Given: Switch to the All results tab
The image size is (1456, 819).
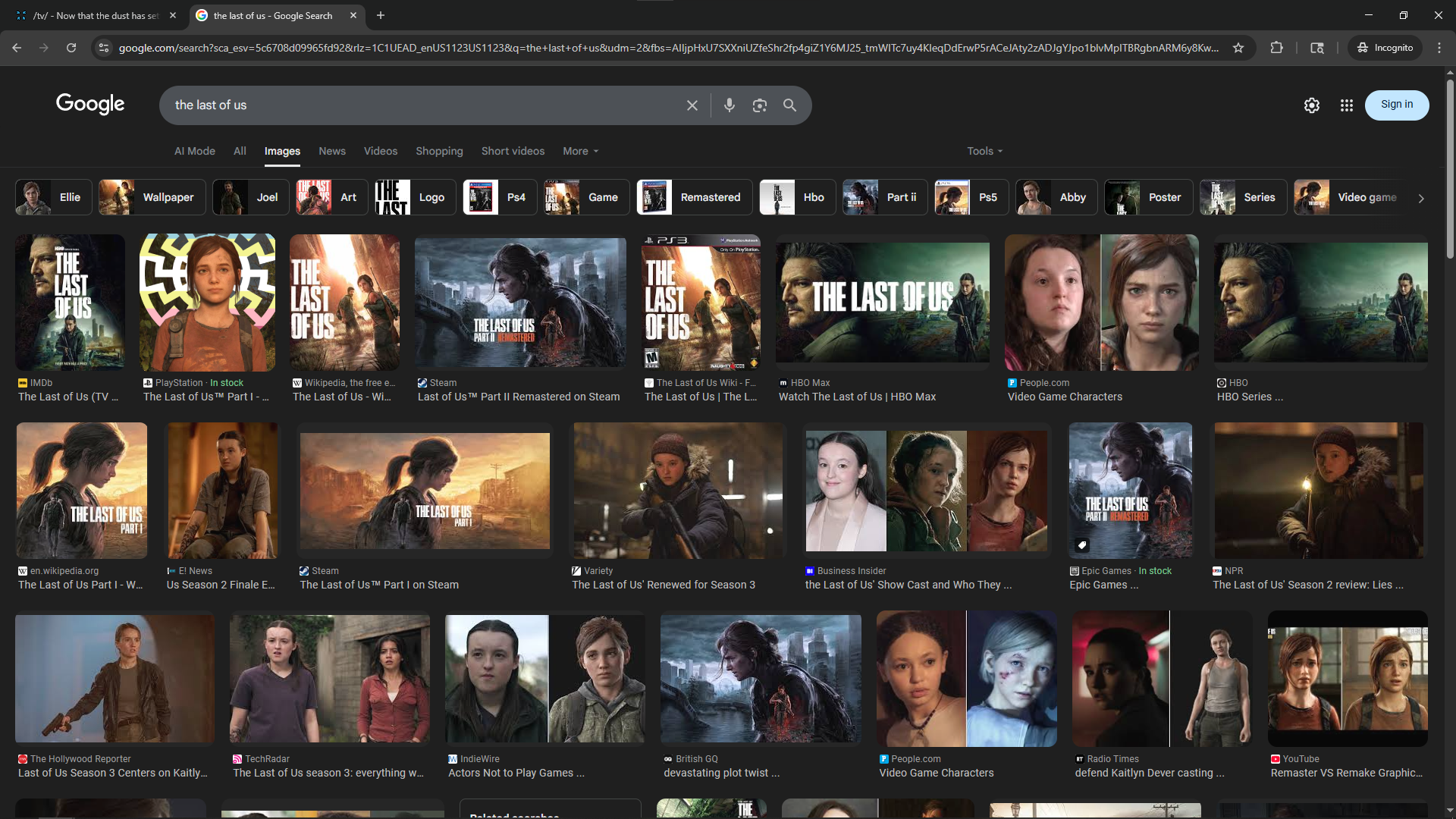Looking at the screenshot, I should coord(240,151).
